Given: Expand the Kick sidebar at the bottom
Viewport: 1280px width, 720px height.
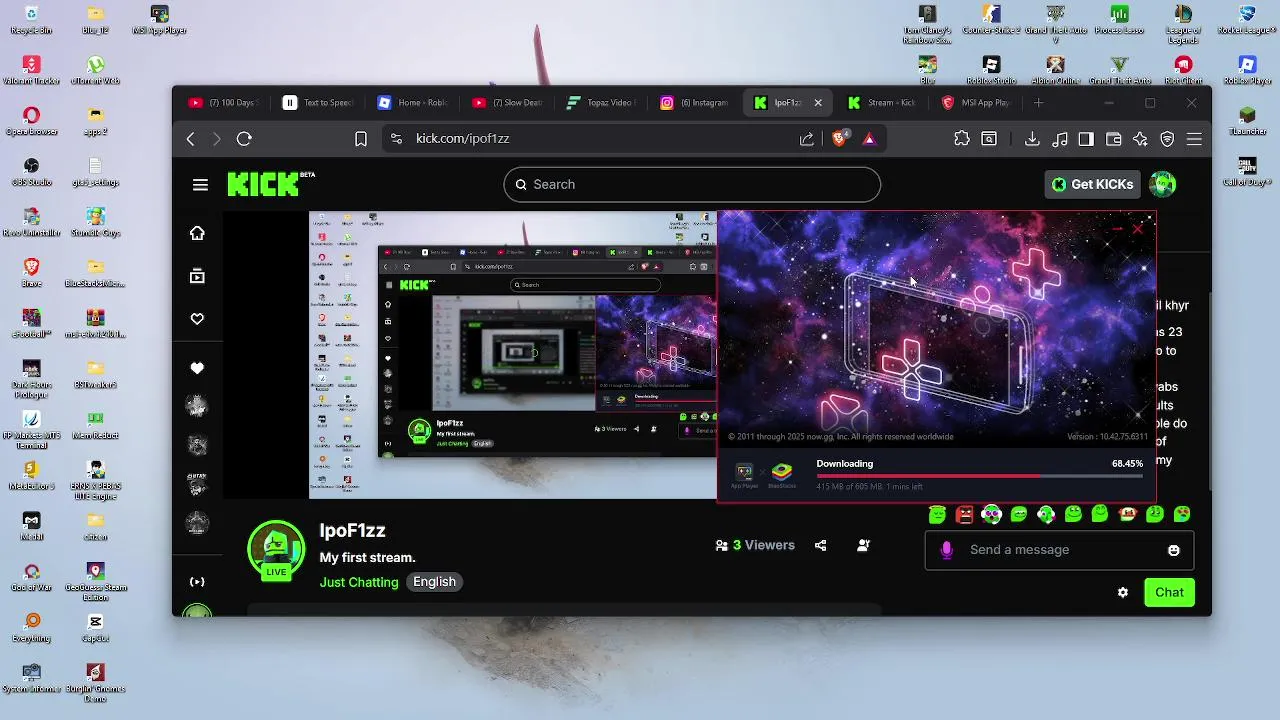Looking at the screenshot, I should [x=197, y=582].
